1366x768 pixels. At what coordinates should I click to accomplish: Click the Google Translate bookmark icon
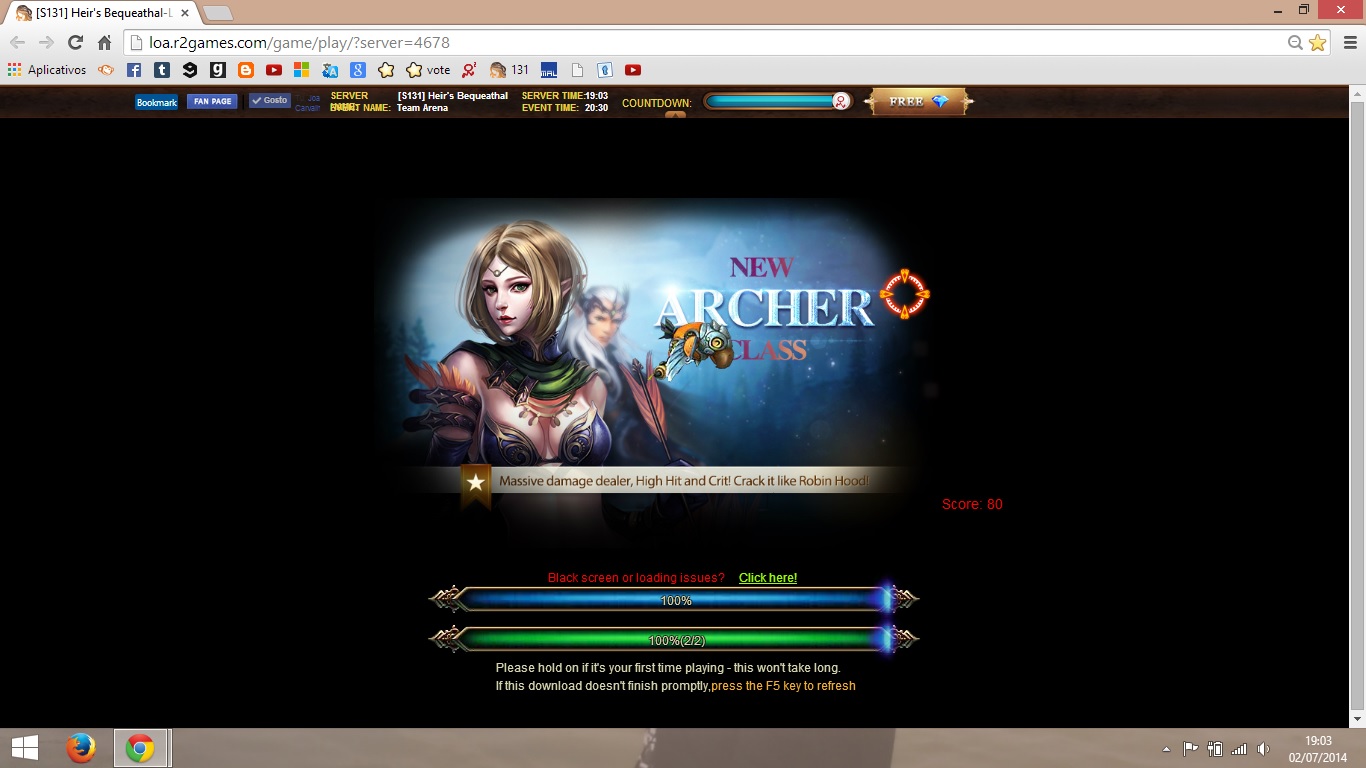point(330,70)
